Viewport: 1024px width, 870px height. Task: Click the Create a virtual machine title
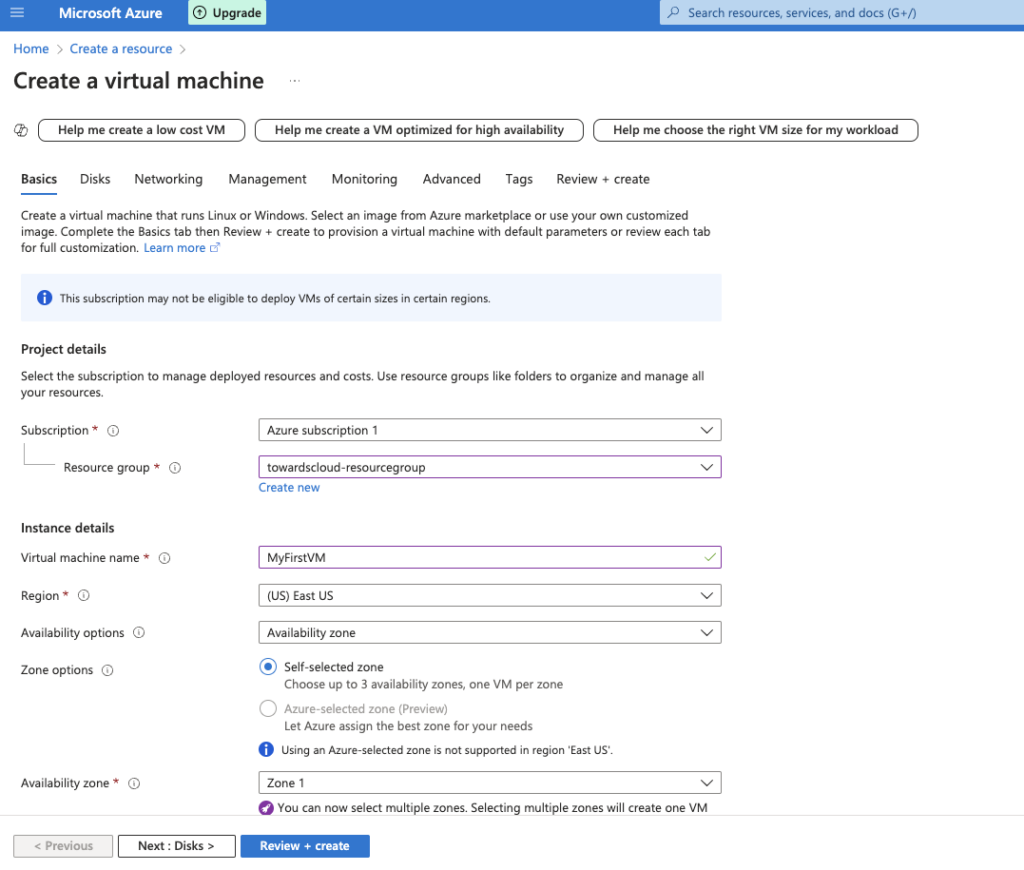(x=138, y=81)
